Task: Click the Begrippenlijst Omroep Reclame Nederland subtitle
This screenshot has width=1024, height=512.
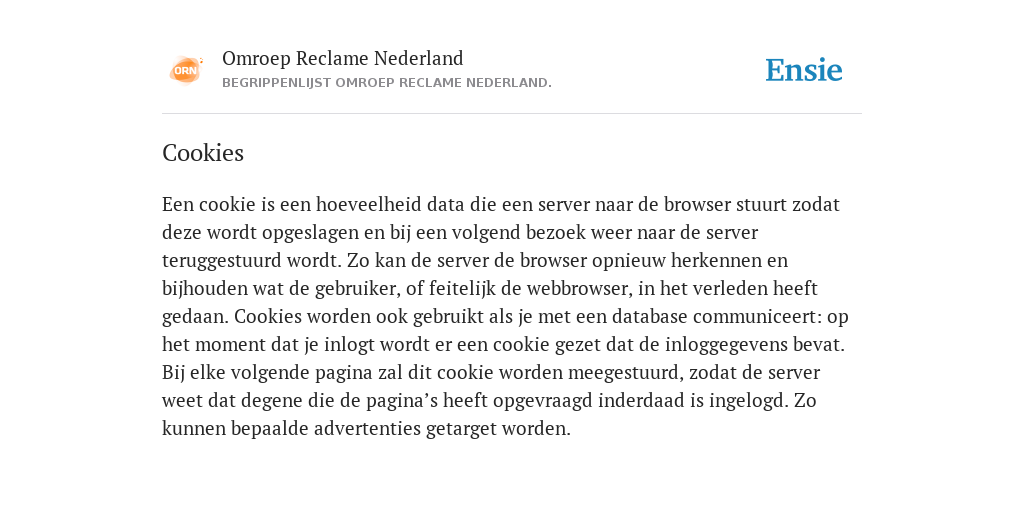Action: 387,83
